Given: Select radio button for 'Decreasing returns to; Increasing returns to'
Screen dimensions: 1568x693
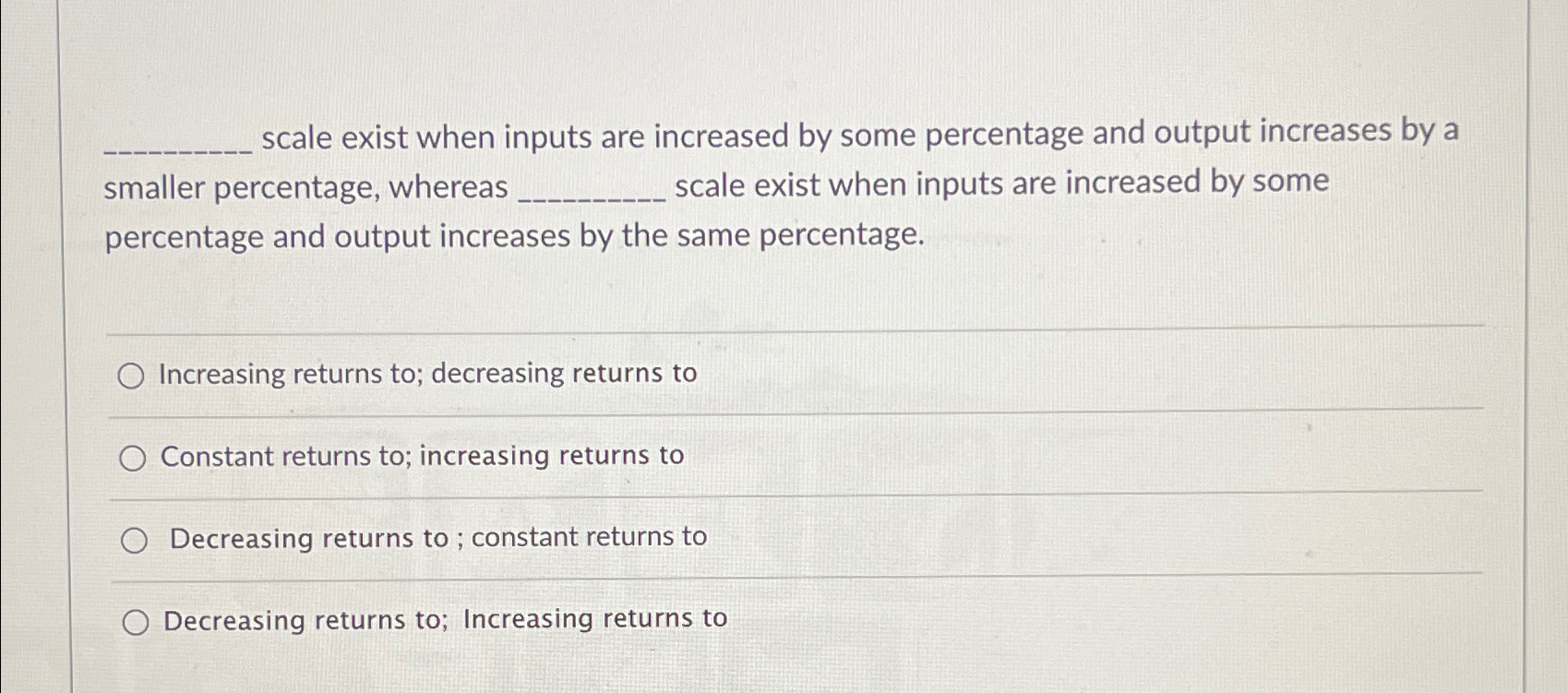Looking at the screenshot, I should 135,622.
